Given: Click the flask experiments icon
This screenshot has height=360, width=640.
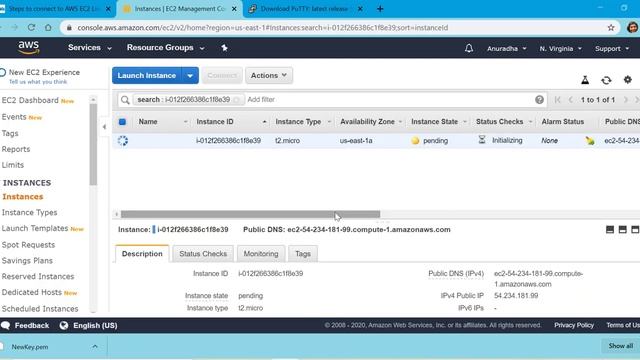Looking at the screenshot, I should (585, 80).
